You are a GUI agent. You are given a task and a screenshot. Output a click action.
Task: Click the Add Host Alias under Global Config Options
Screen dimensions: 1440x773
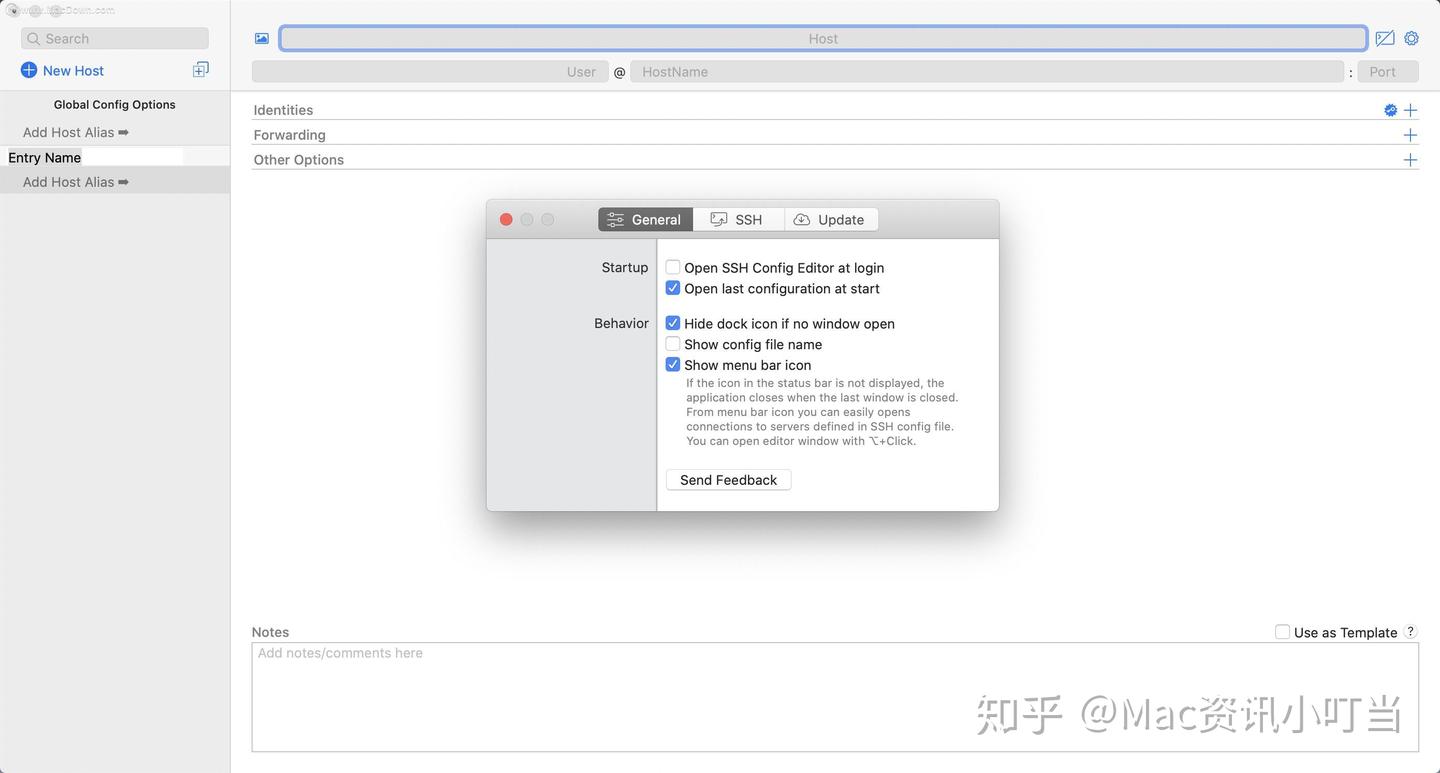tap(76, 132)
